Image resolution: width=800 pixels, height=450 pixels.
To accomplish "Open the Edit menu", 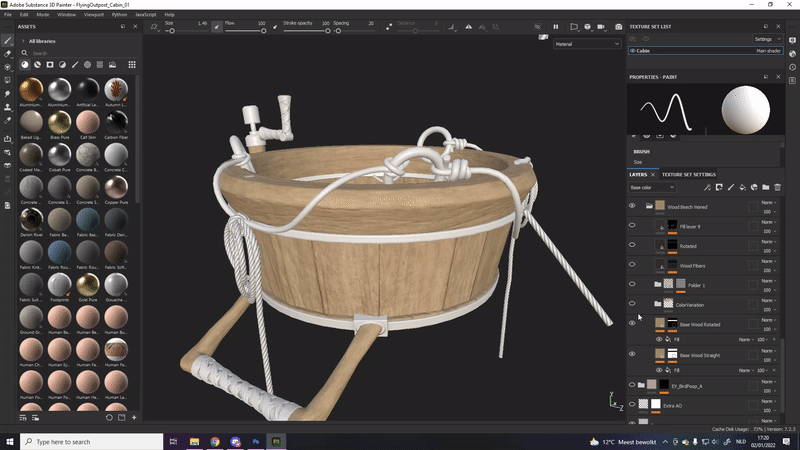I will click(24, 14).
